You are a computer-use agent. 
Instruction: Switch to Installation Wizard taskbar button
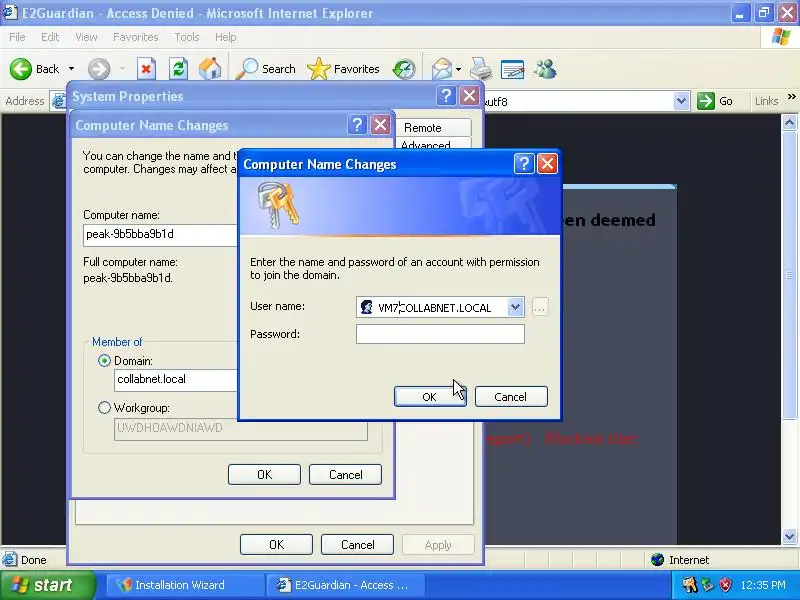pyautogui.click(x=184, y=585)
